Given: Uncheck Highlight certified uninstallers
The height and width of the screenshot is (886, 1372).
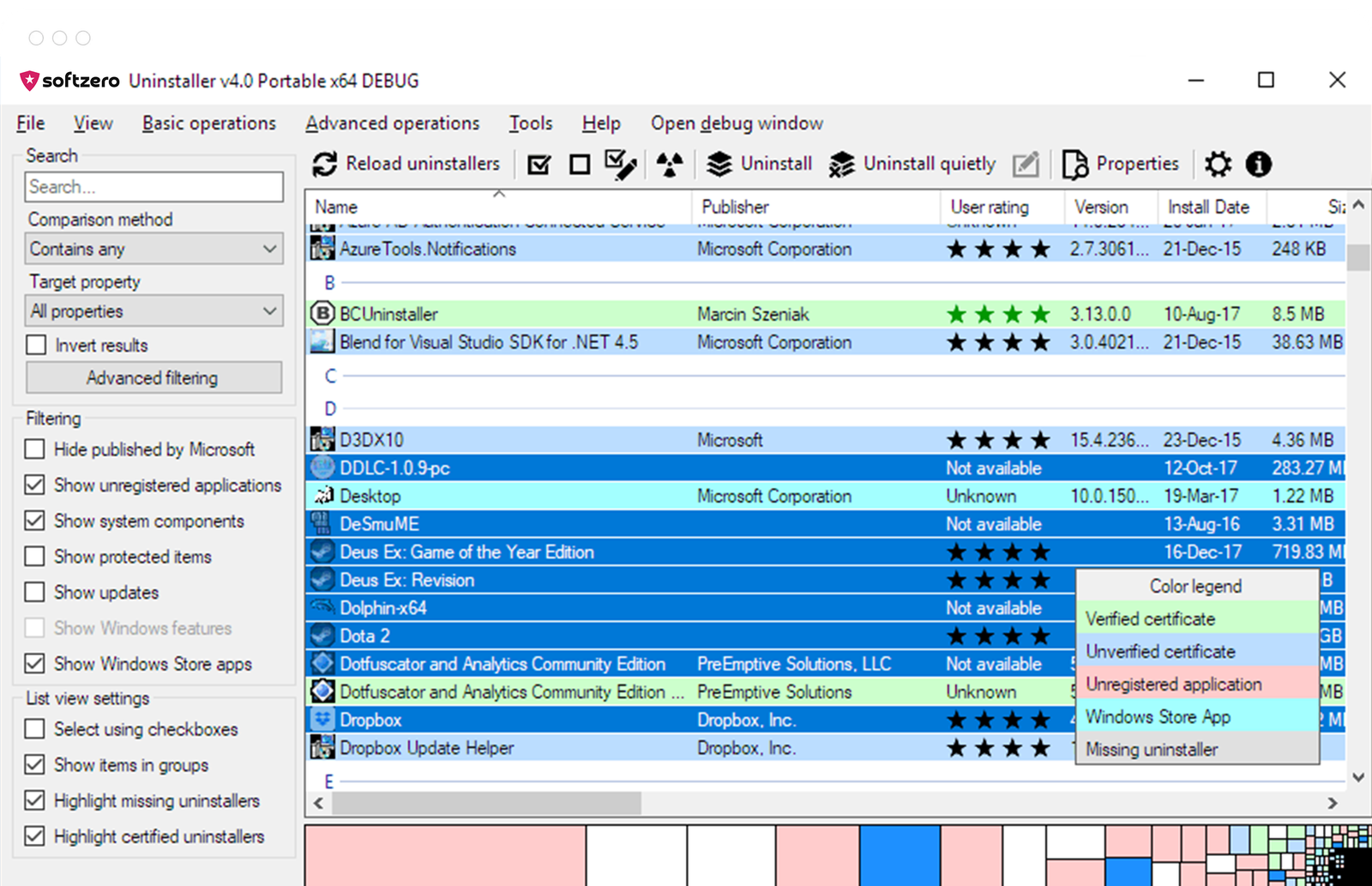Looking at the screenshot, I should click(x=35, y=836).
